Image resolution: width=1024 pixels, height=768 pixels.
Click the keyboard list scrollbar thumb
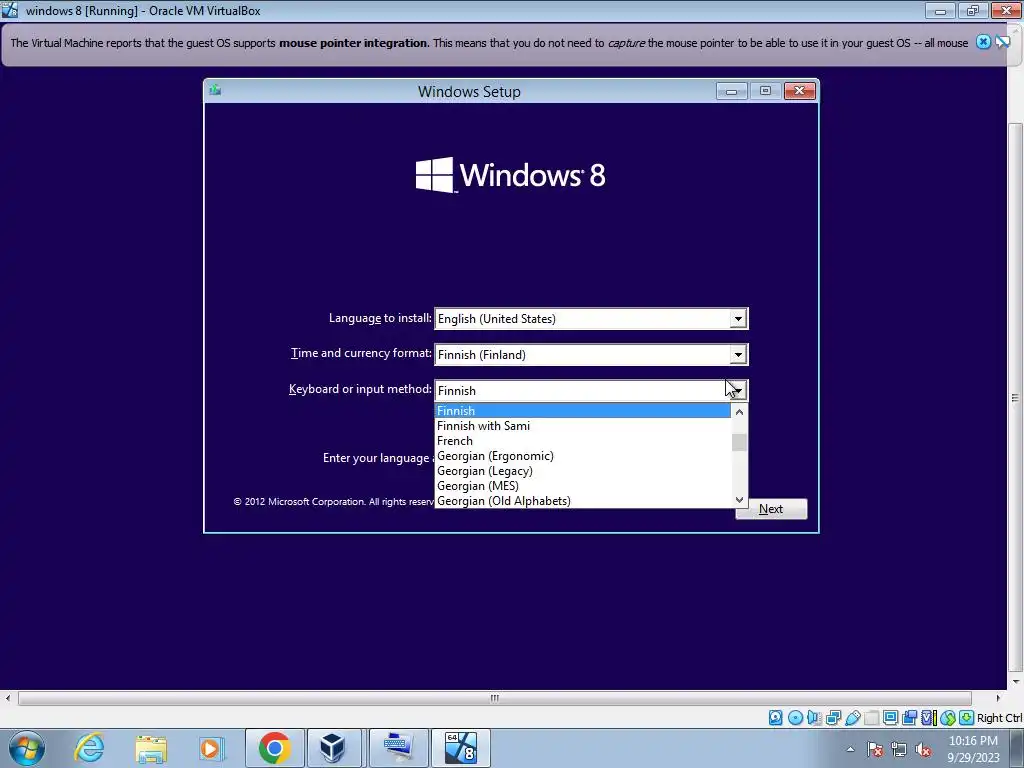coord(739,443)
